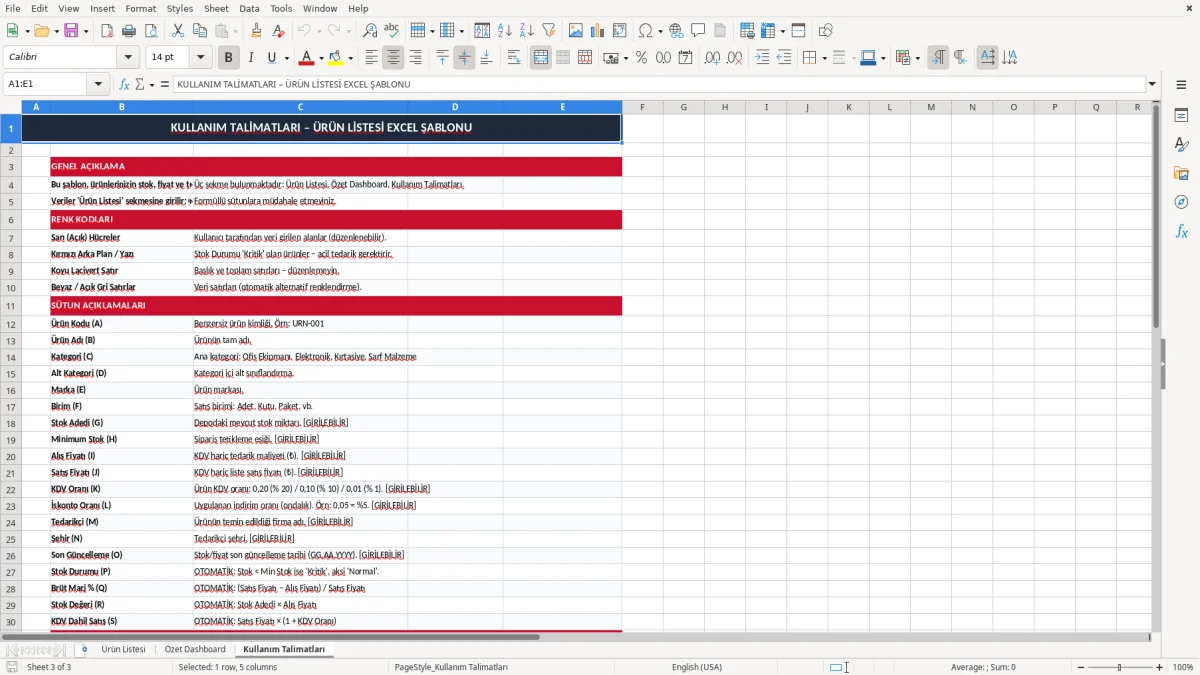This screenshot has height=675, width=1200.
Task: Open the Function Wizard
Action: click(x=125, y=85)
